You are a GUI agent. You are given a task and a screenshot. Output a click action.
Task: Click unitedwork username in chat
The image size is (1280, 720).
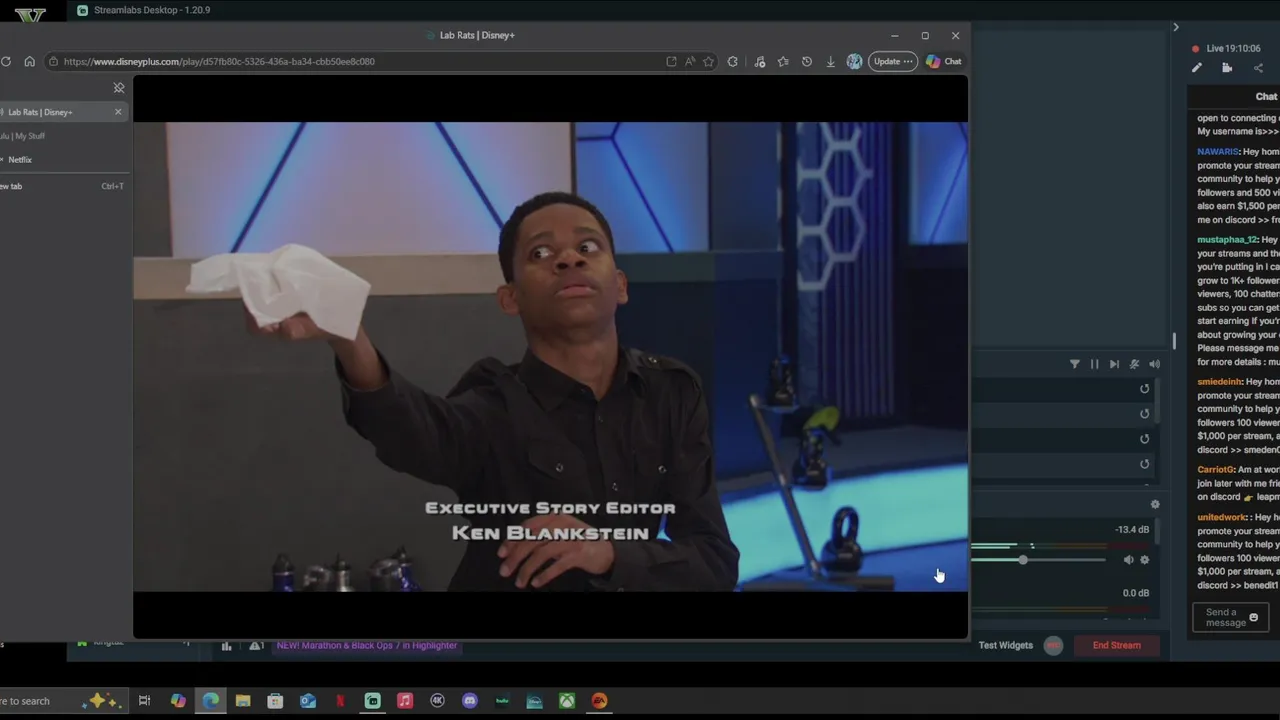1221,517
